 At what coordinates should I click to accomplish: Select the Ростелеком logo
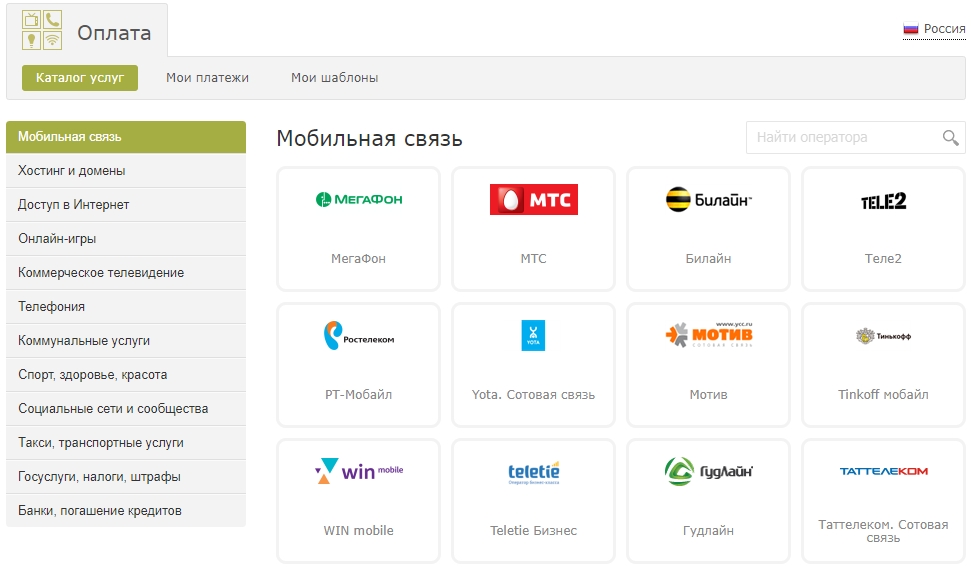click(x=359, y=336)
